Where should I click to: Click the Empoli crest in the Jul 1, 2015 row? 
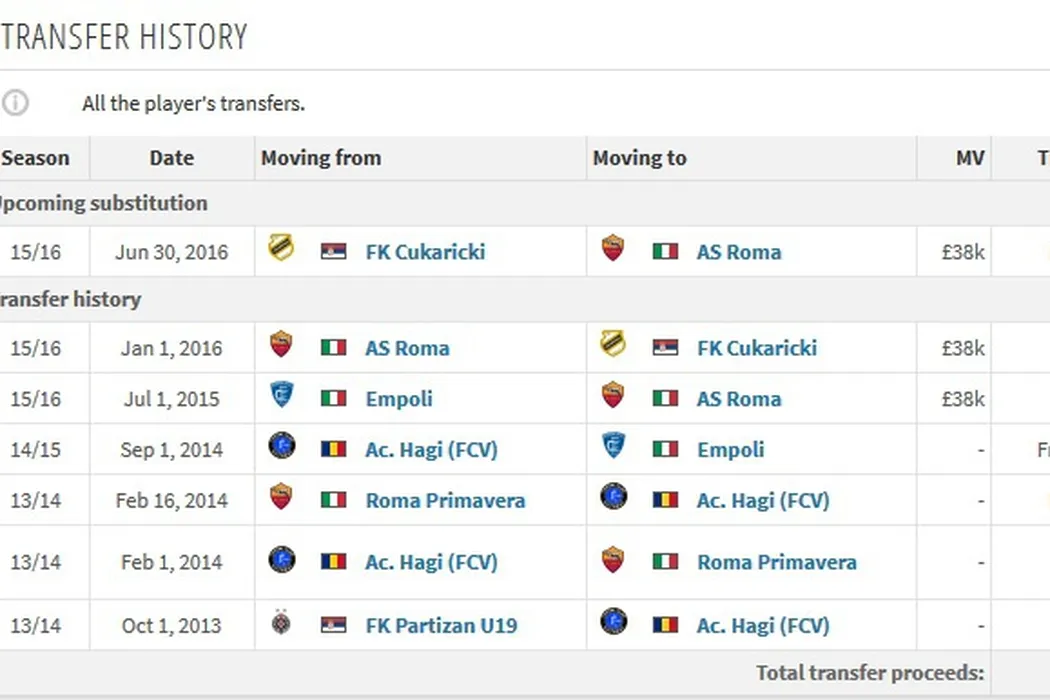click(x=281, y=396)
